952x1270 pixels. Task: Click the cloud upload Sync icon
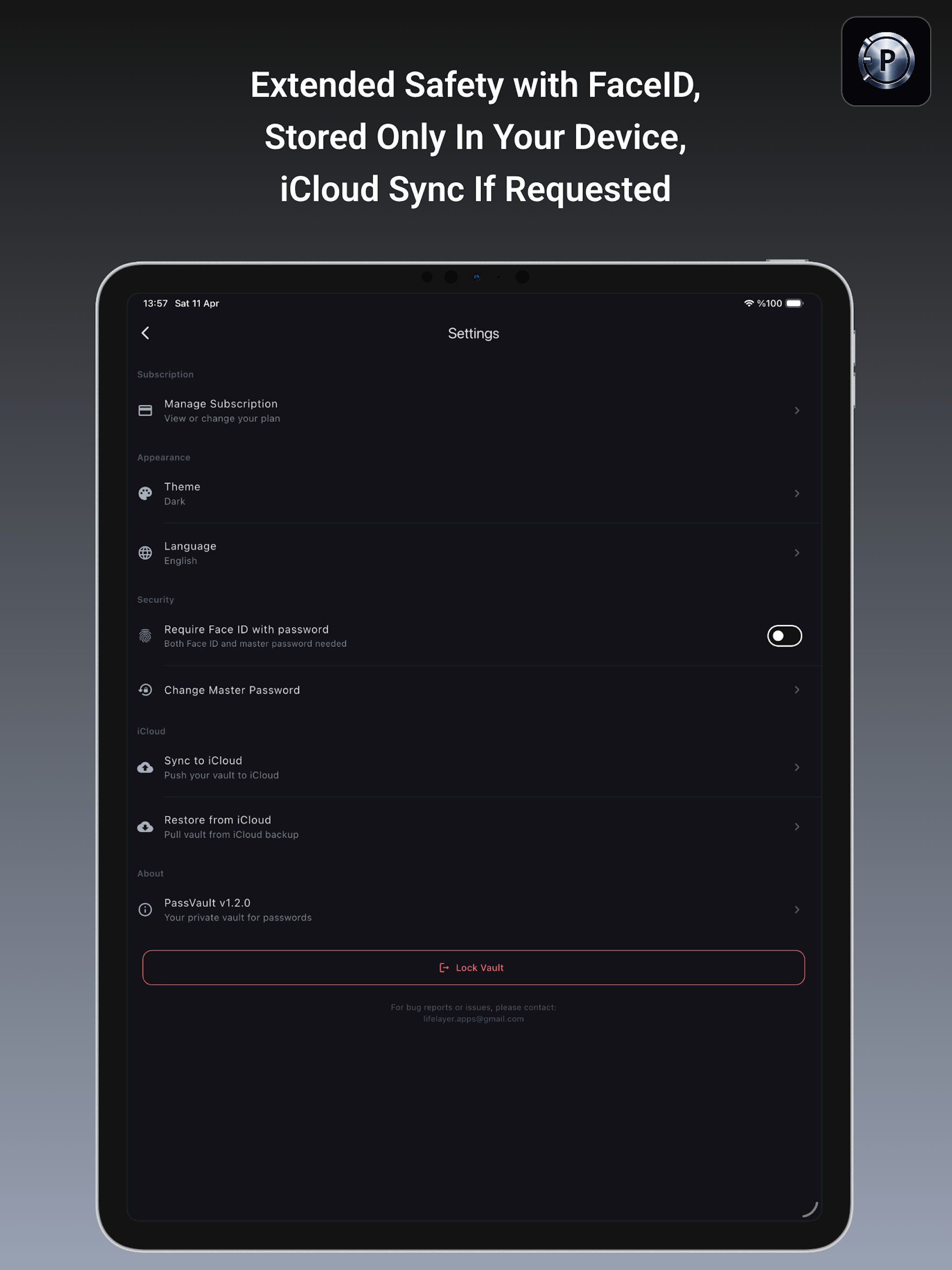click(x=145, y=767)
